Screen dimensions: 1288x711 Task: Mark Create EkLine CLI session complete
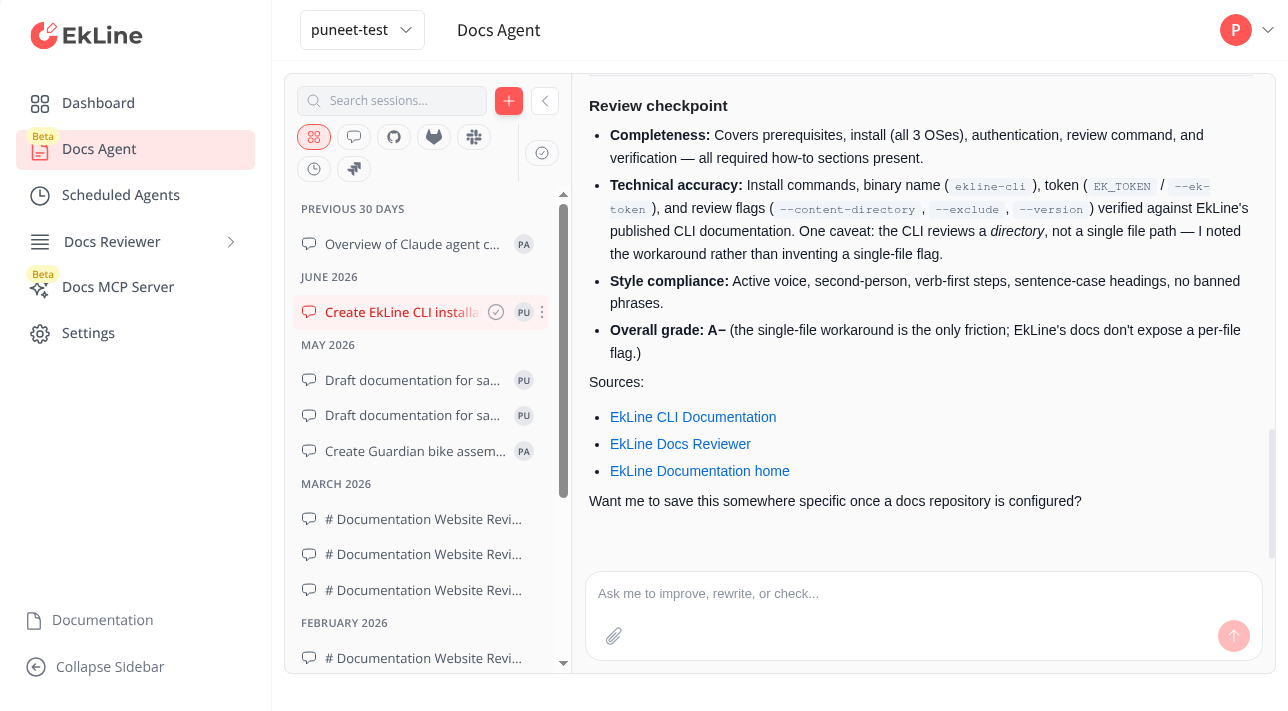pyautogui.click(x=496, y=312)
